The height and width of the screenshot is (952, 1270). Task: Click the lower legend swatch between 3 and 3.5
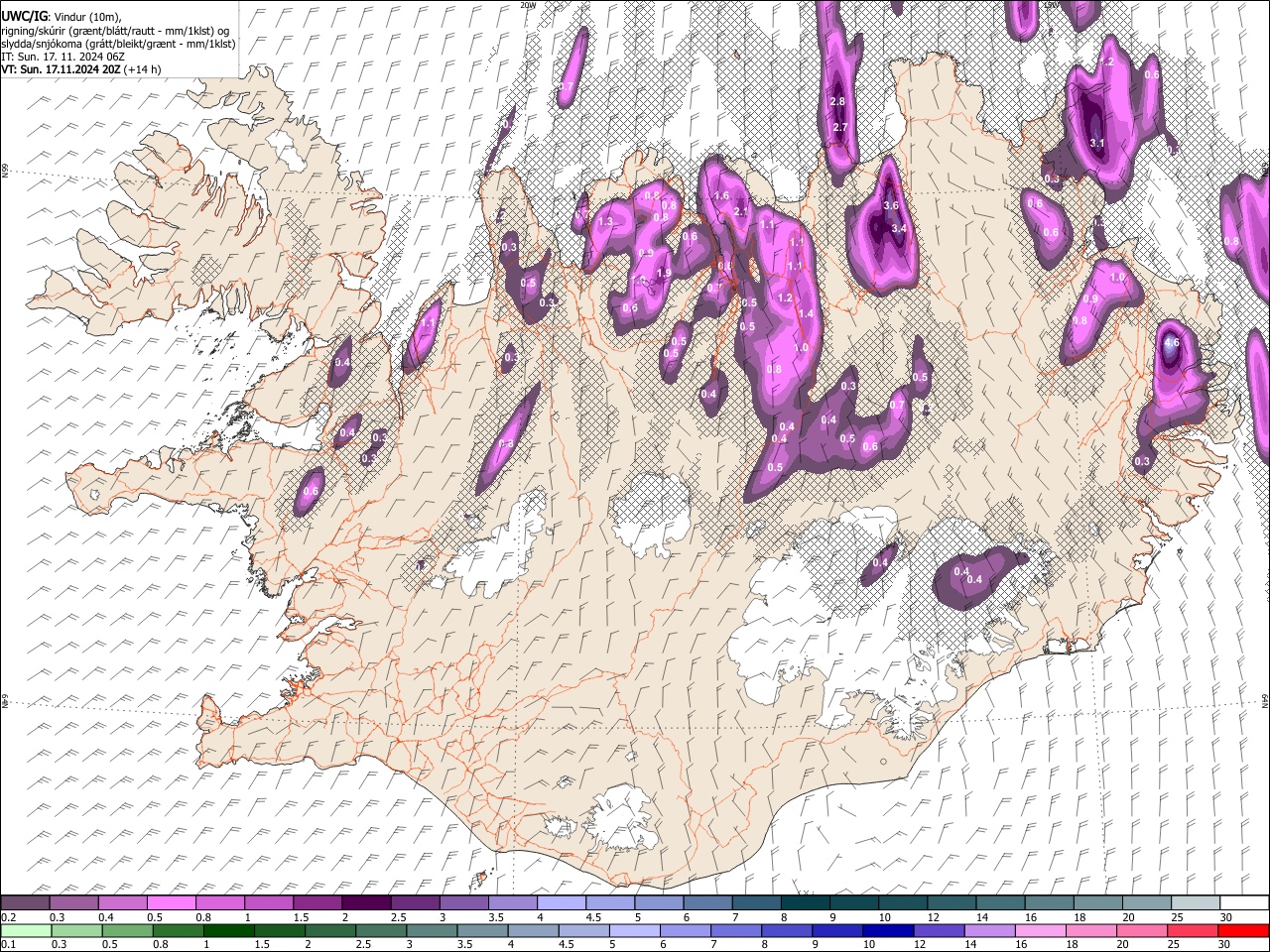coord(433,930)
